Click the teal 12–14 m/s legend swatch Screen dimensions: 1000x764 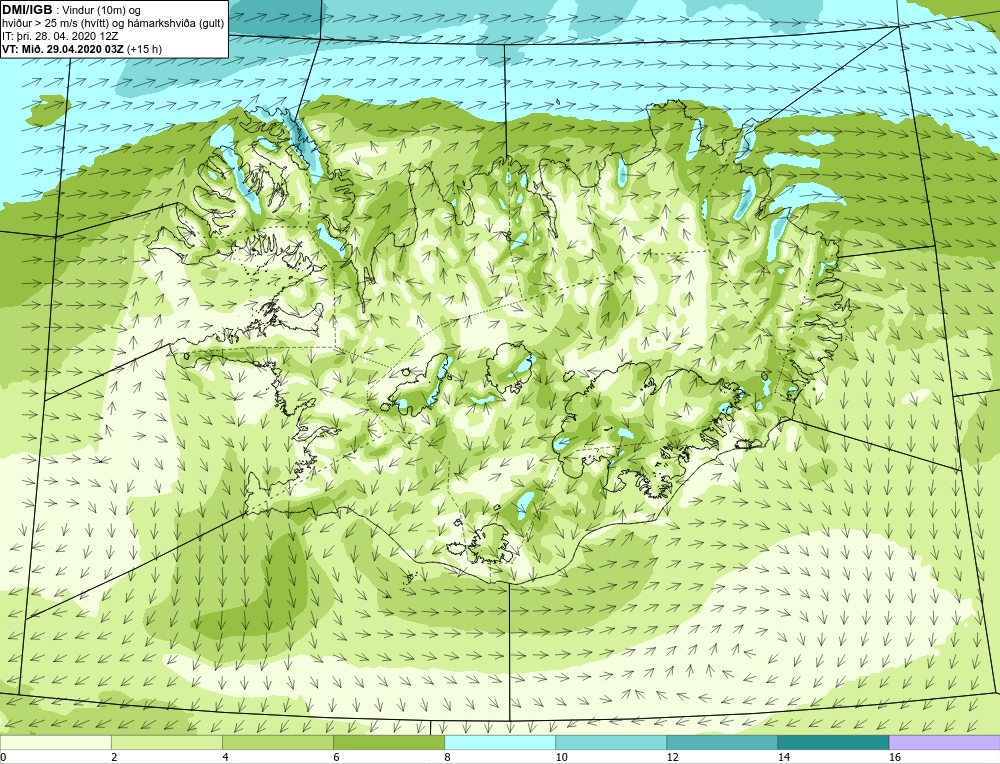722,742
